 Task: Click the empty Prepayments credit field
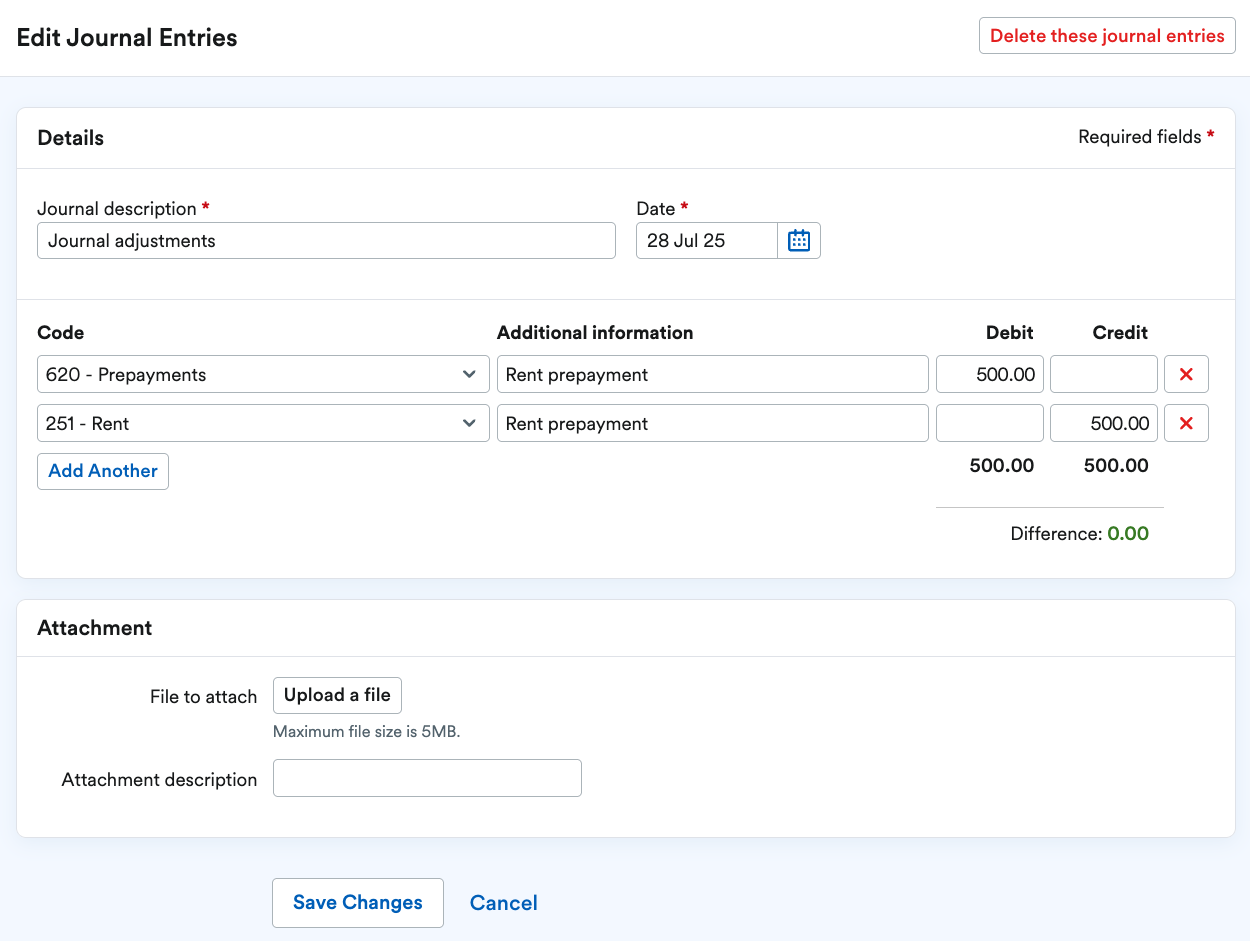coord(1103,375)
